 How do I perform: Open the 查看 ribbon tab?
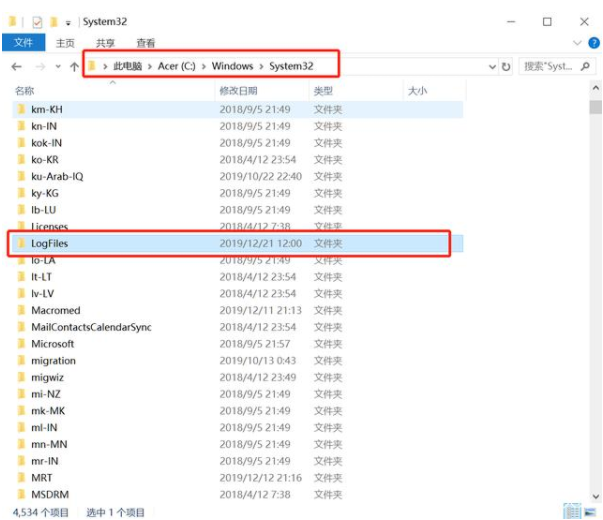pos(146,43)
